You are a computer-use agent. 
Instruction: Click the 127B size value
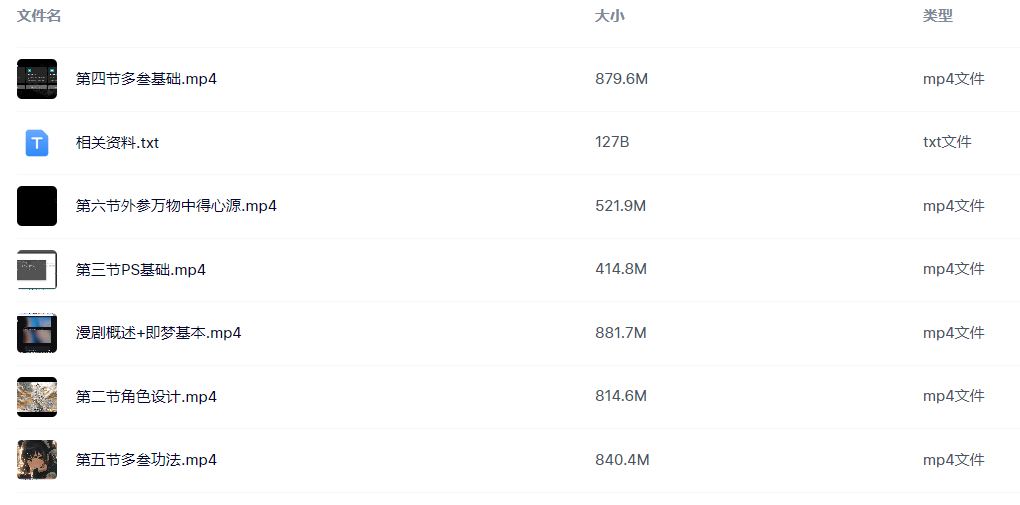[x=612, y=142]
